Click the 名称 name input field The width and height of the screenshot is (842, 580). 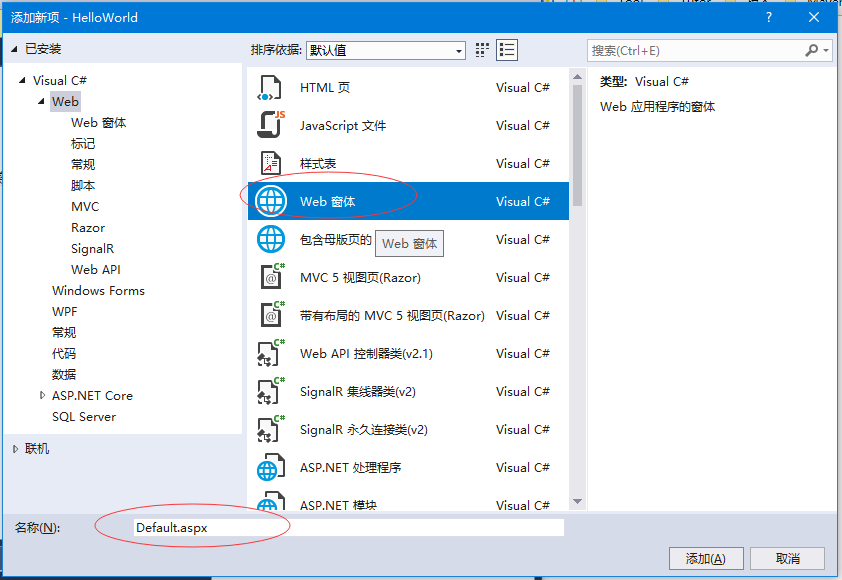point(348,527)
